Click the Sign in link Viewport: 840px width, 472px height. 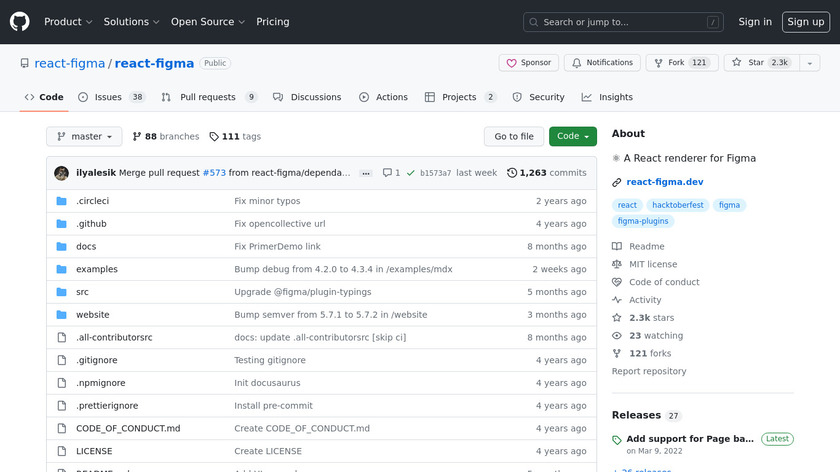tap(755, 22)
